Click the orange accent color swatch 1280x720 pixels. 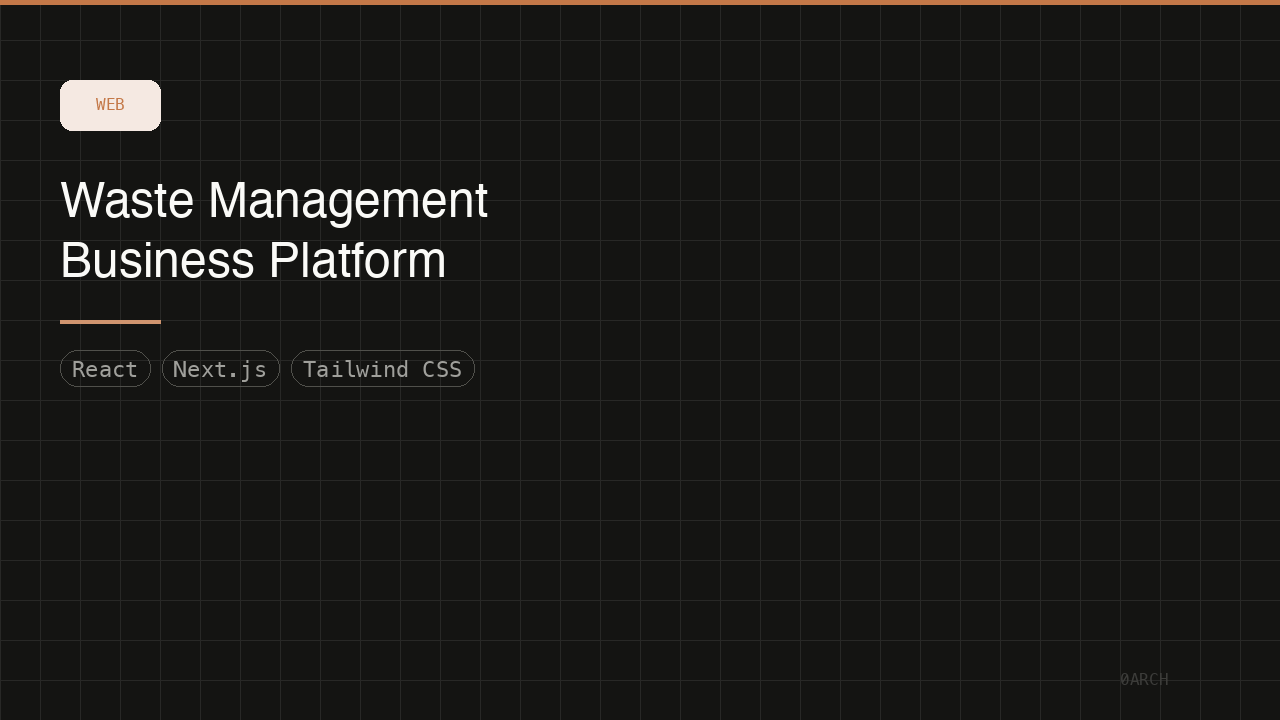(x=110, y=104)
